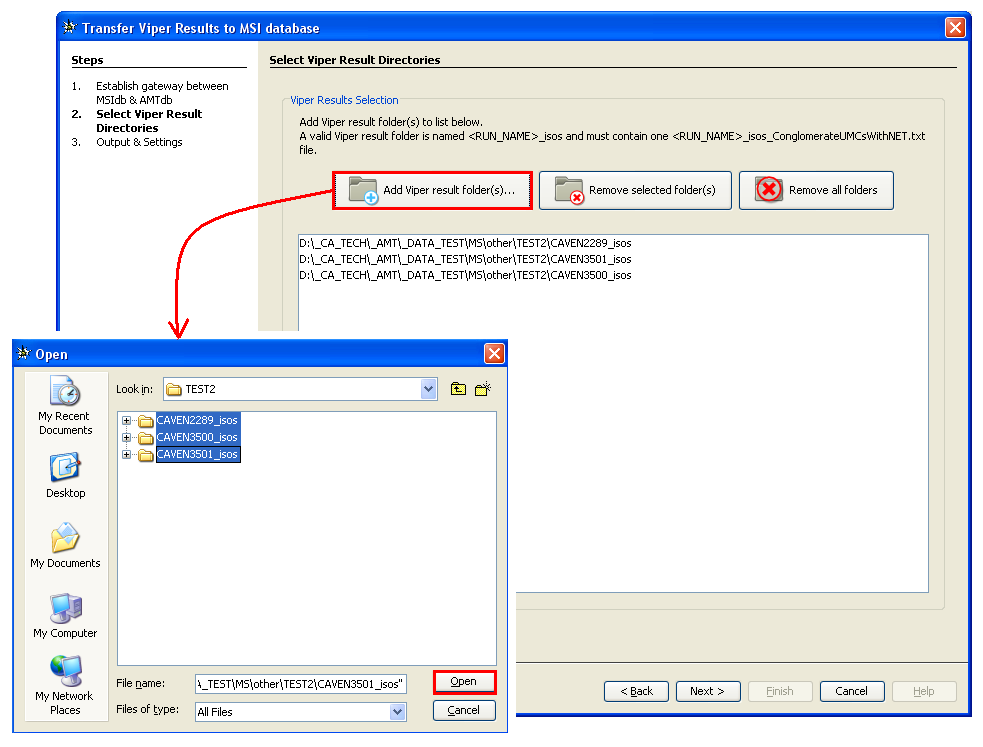
Task: Open My Network Places shortcut
Action: tap(65, 685)
